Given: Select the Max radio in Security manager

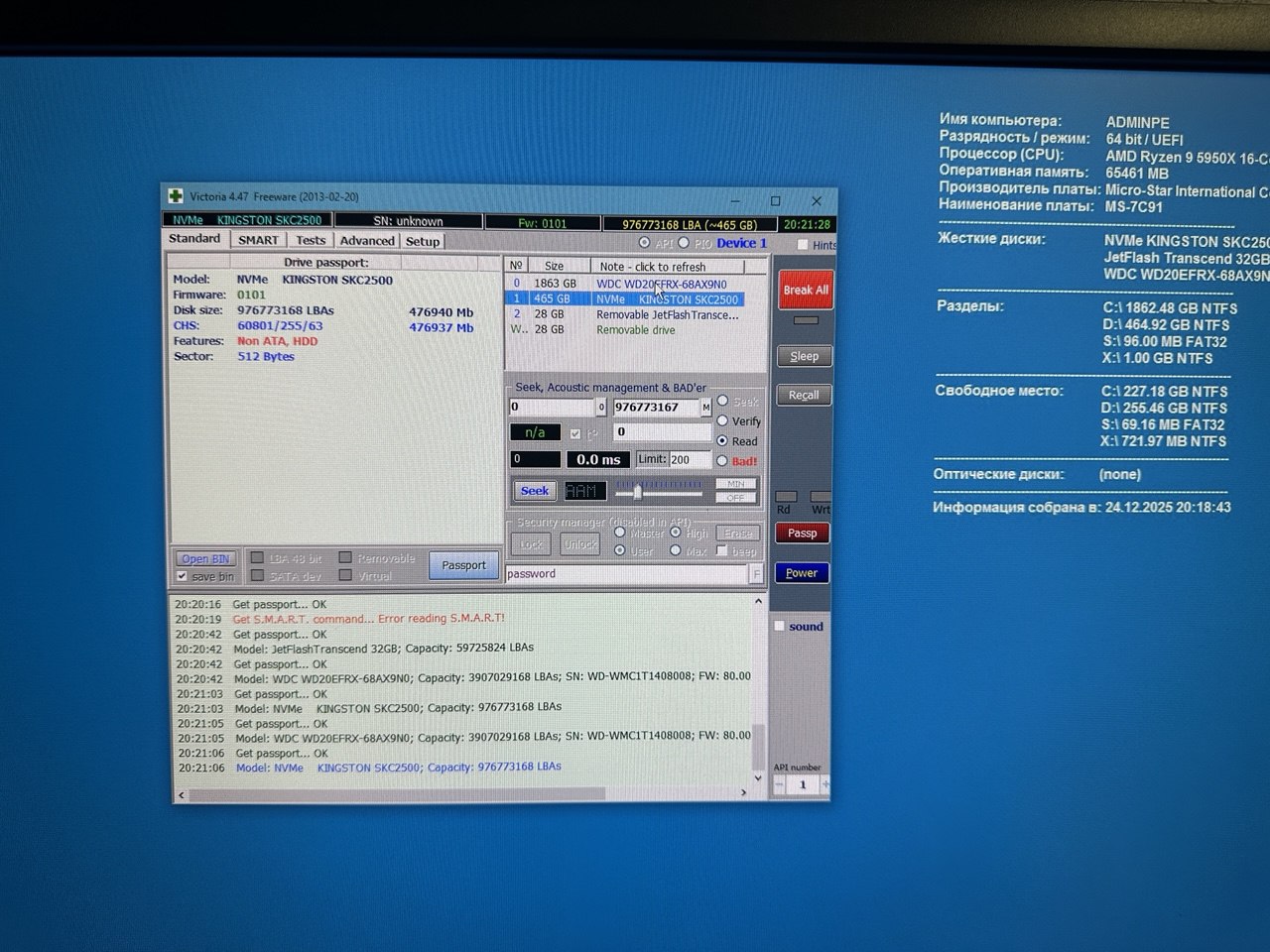Looking at the screenshot, I should pyautogui.click(x=676, y=550).
